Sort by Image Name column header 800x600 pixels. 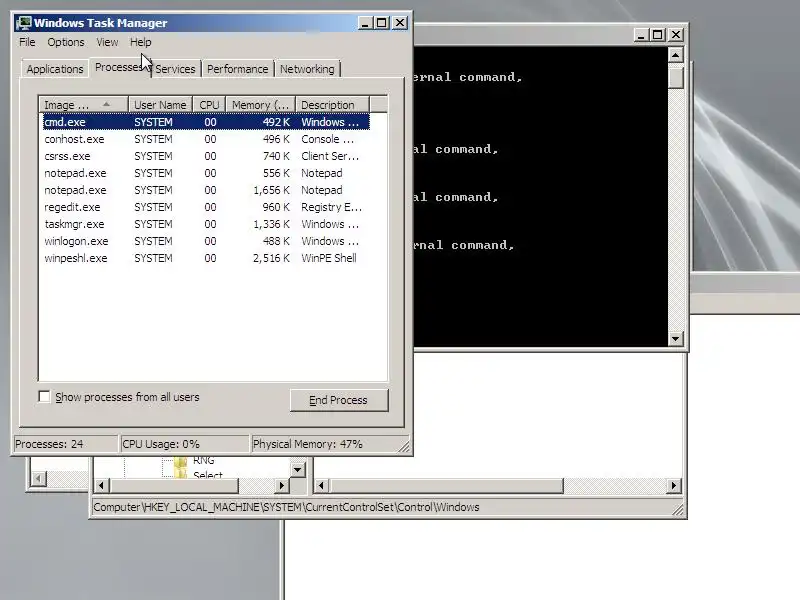83,105
